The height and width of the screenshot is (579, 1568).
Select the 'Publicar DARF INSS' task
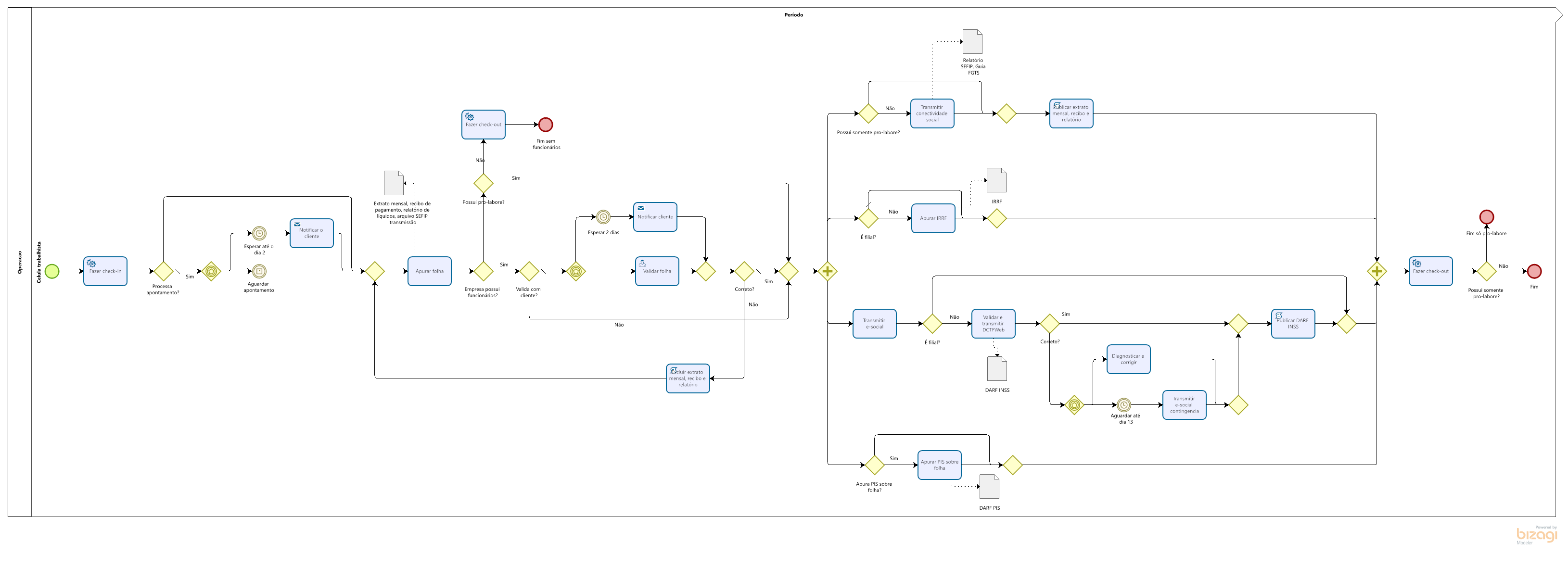(1293, 324)
